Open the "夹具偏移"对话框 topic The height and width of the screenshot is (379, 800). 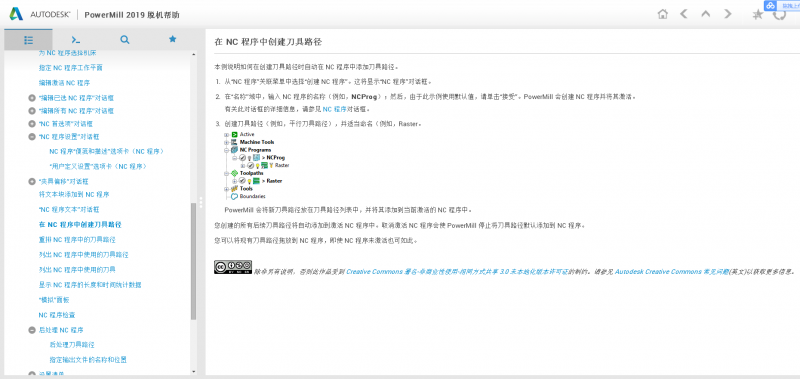point(63,182)
